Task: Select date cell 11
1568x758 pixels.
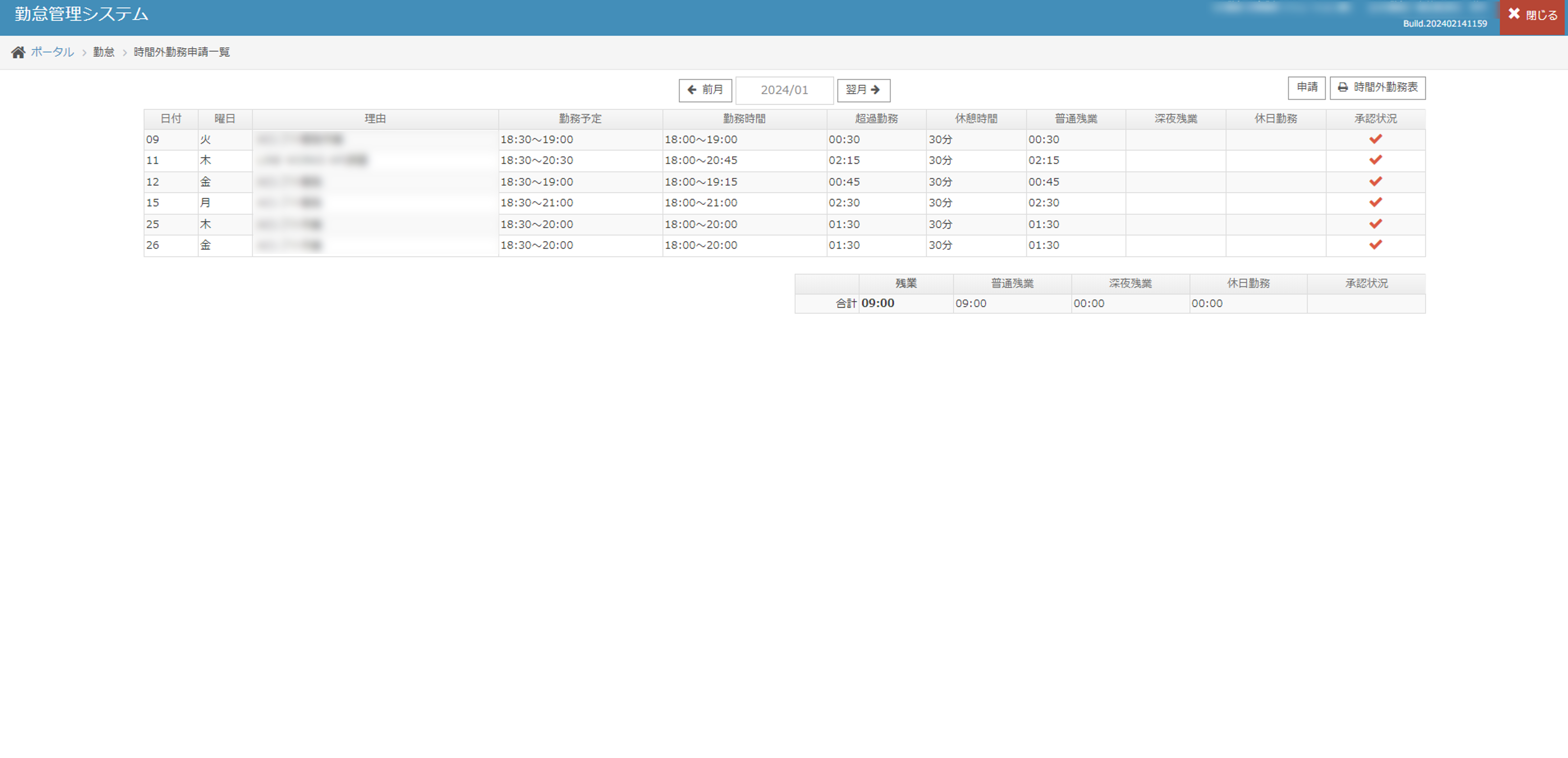Action: (171, 161)
